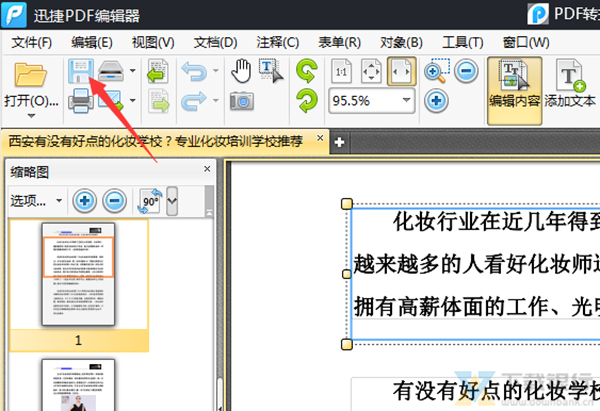The width and height of the screenshot is (600, 411).
Task: Click the text line starting 化妆行业在近几年
Action: click(x=496, y=222)
